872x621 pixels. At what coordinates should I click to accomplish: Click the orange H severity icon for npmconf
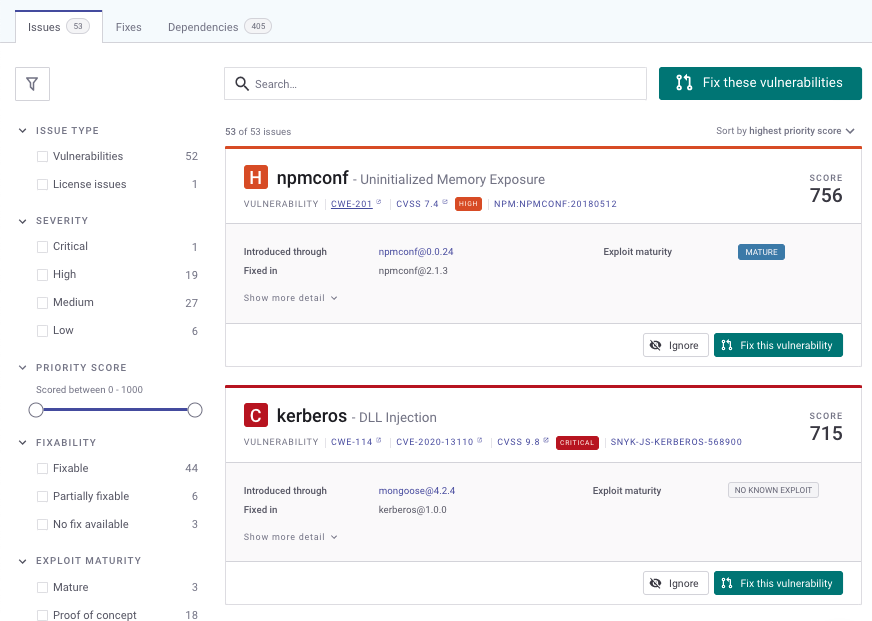256,177
